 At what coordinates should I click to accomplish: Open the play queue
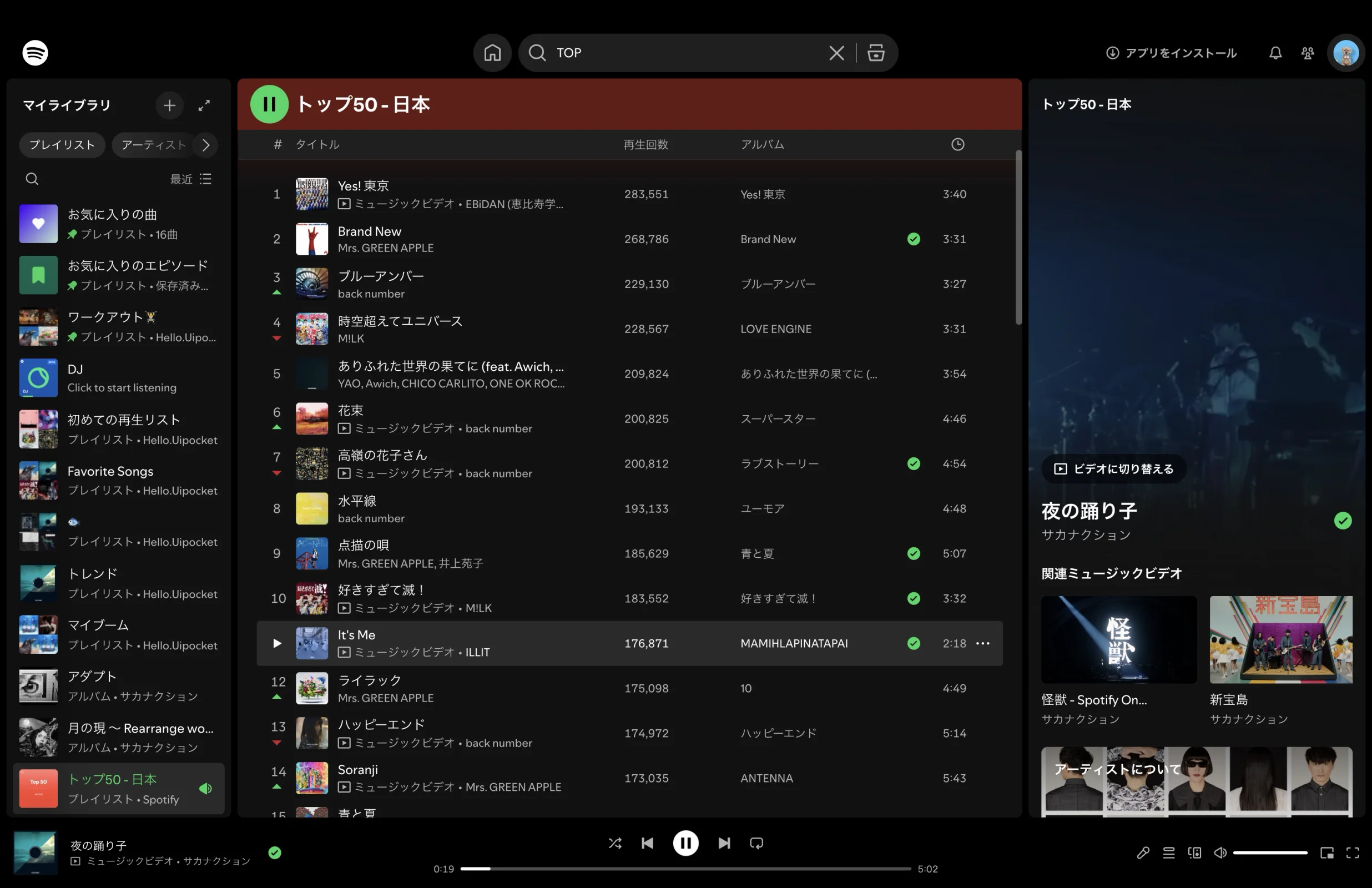click(1168, 852)
